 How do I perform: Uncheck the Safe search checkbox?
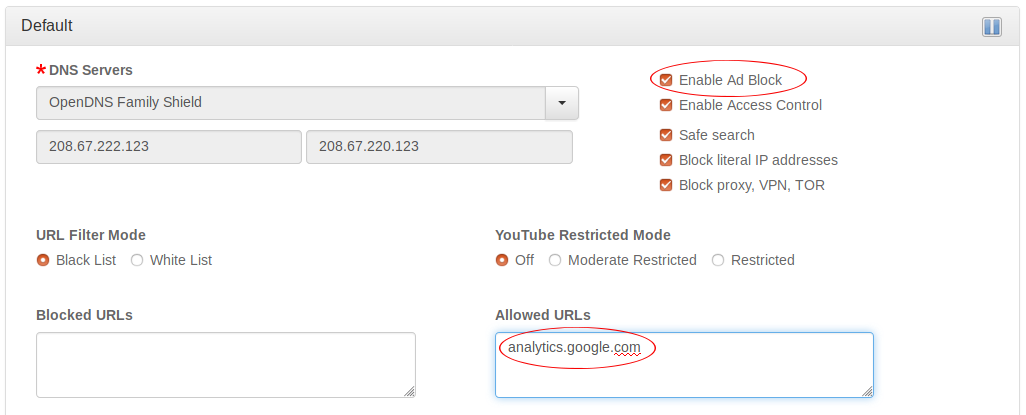pos(666,135)
